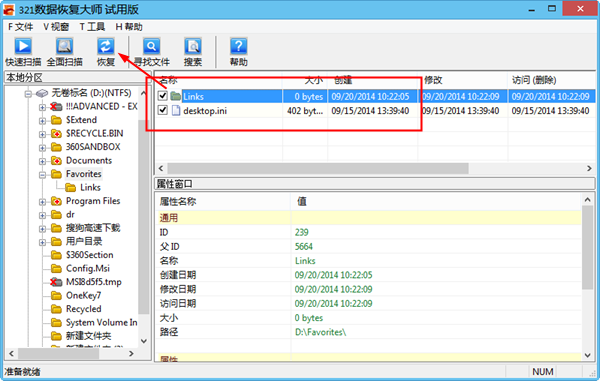This screenshot has height=381, width=600.
Task: Select the OneKey7 folder icon
Action: (56, 296)
